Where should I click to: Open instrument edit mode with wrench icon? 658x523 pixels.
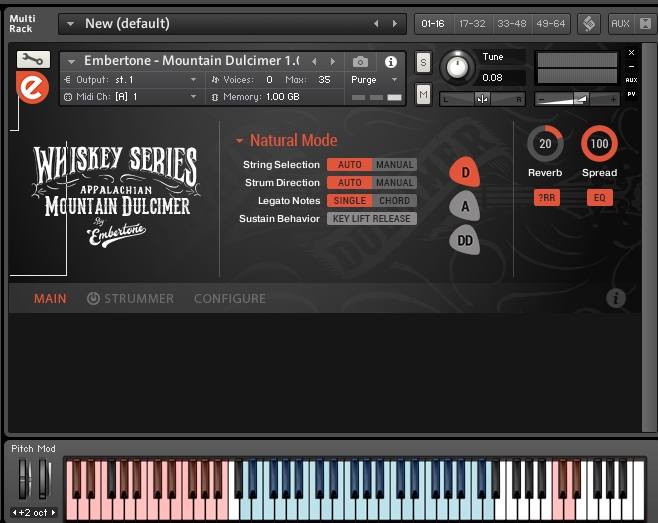tap(33, 60)
